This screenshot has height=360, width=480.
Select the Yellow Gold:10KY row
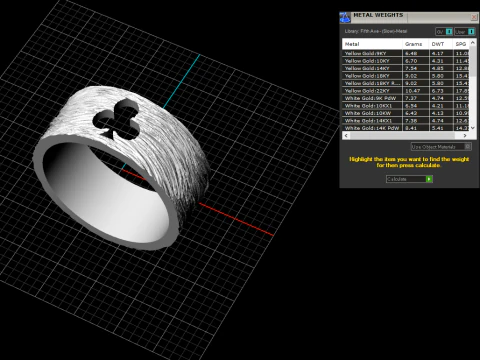[x=405, y=61]
